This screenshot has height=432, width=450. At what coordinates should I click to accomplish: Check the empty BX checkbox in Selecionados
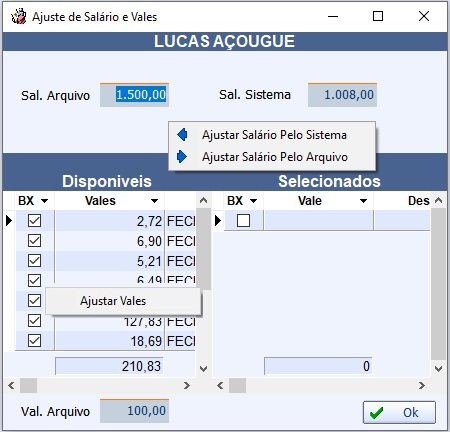coord(243,220)
